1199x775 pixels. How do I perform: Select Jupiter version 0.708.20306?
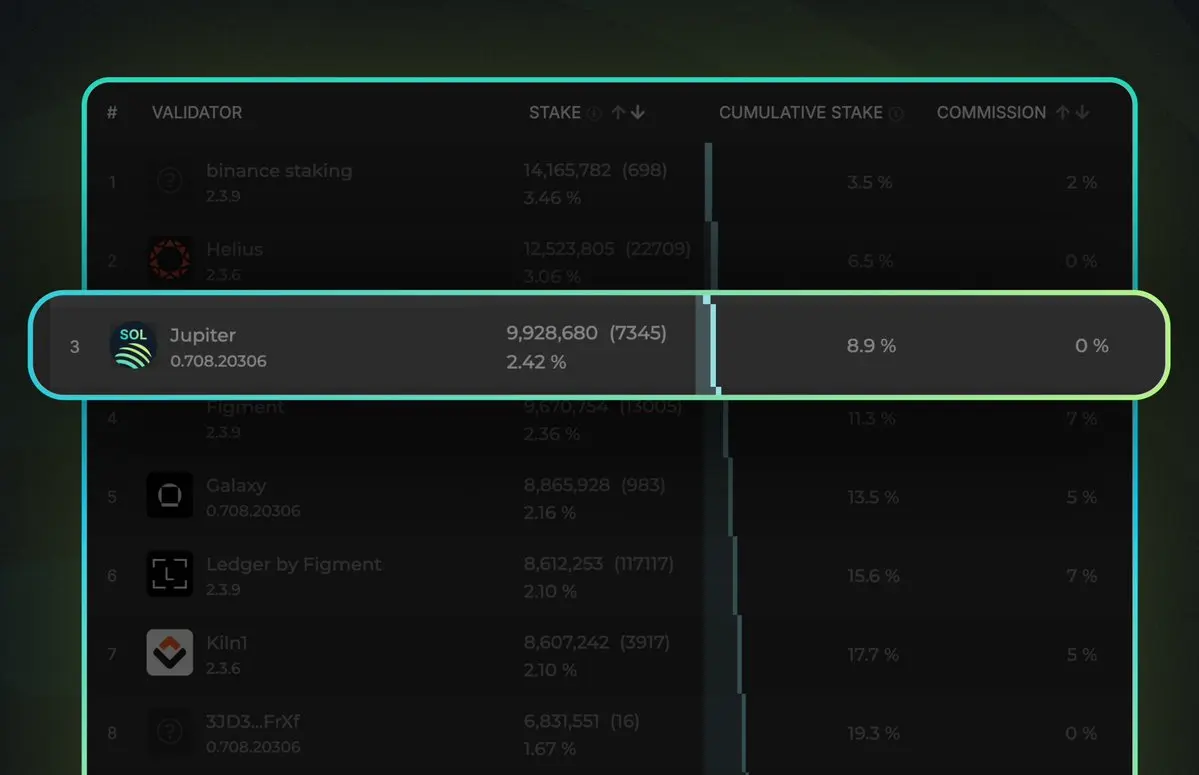(218, 361)
